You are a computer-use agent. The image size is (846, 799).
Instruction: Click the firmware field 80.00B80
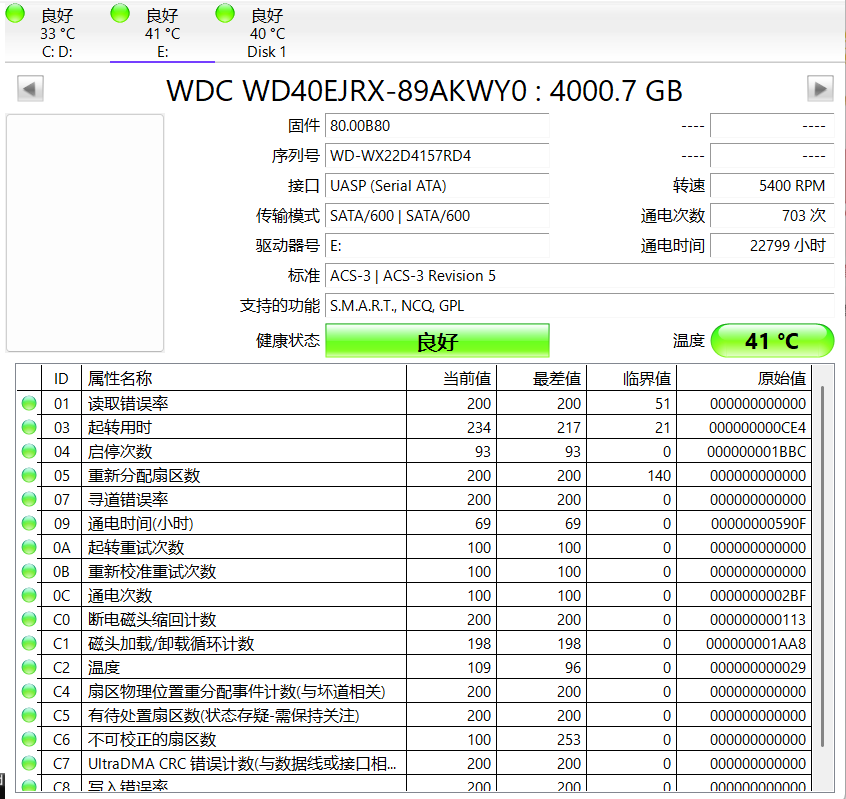[x=437, y=126]
